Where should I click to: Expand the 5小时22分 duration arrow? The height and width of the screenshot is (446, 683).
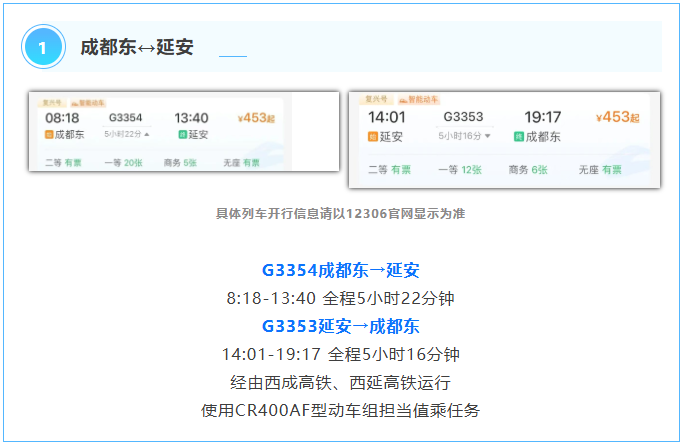(x=148, y=134)
